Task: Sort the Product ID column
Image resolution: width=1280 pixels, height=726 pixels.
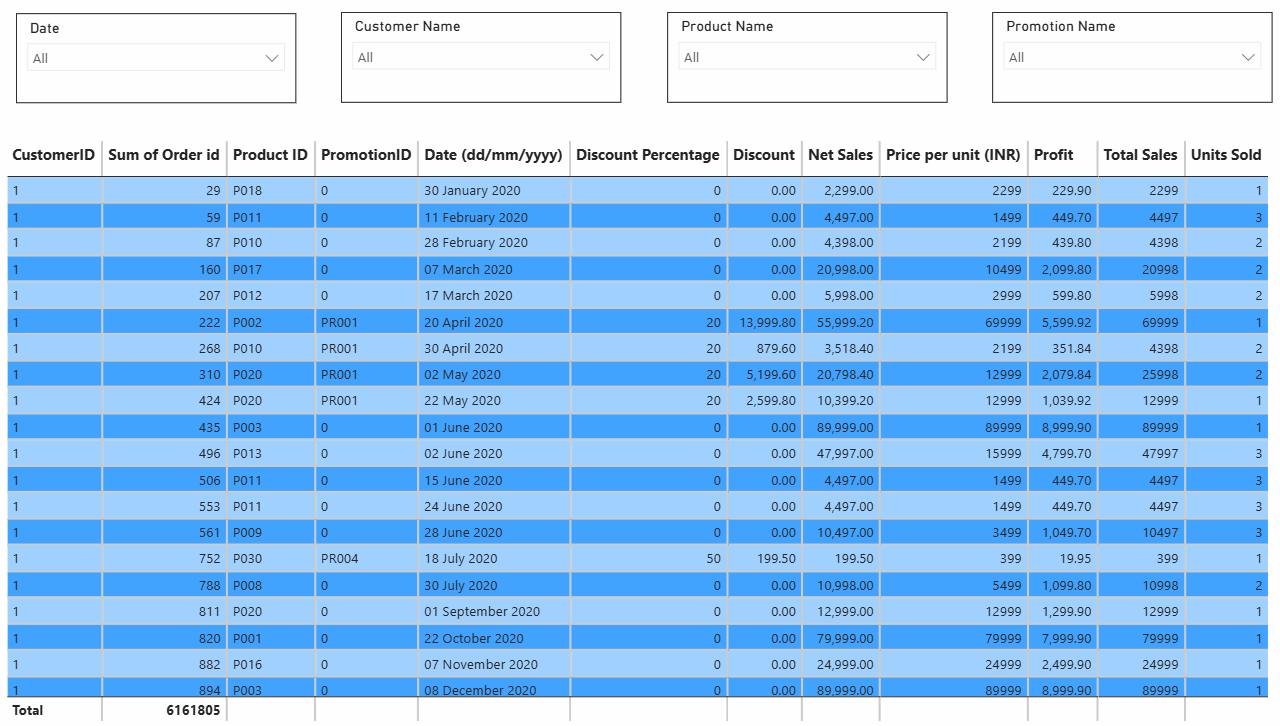Action: click(x=270, y=155)
